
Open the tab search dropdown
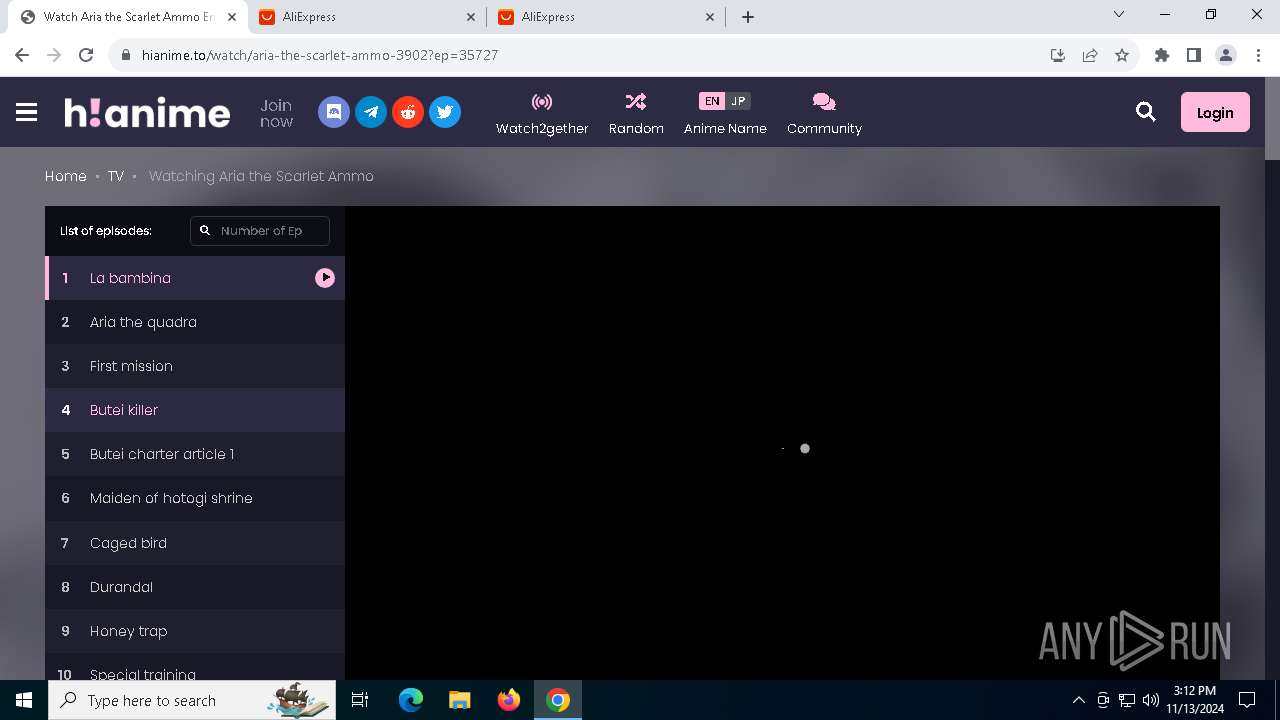(1119, 15)
